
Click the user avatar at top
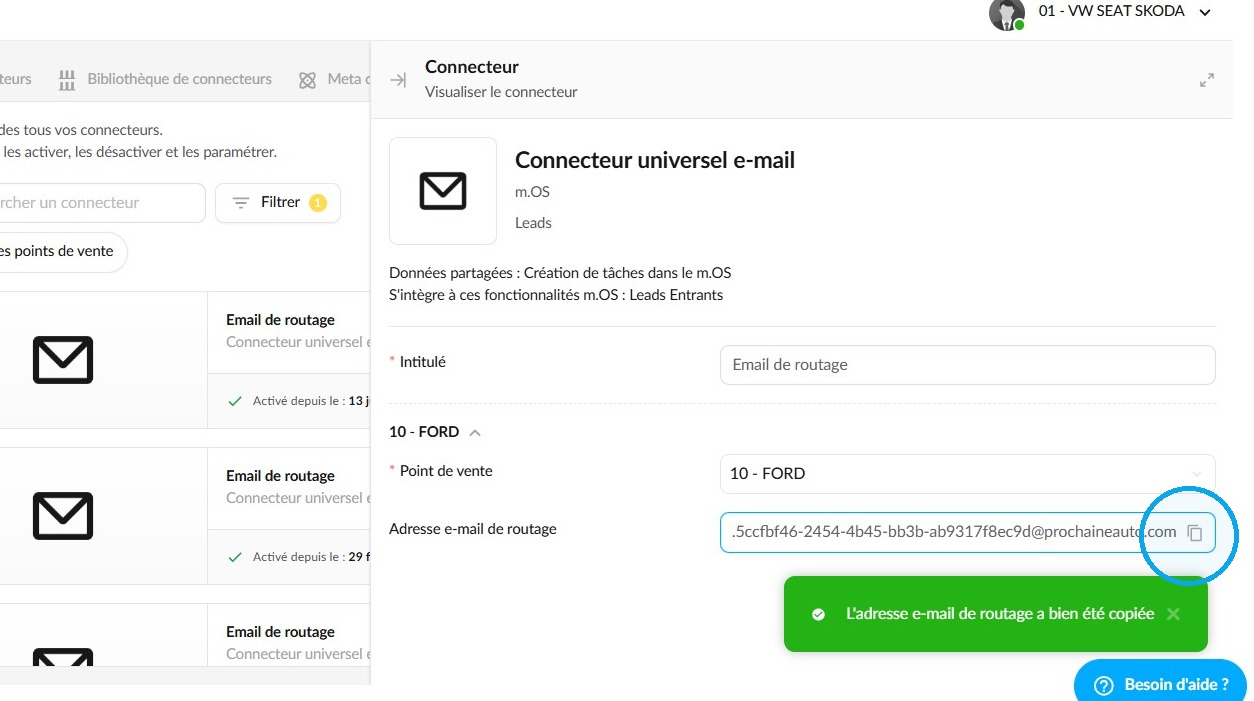[1006, 13]
